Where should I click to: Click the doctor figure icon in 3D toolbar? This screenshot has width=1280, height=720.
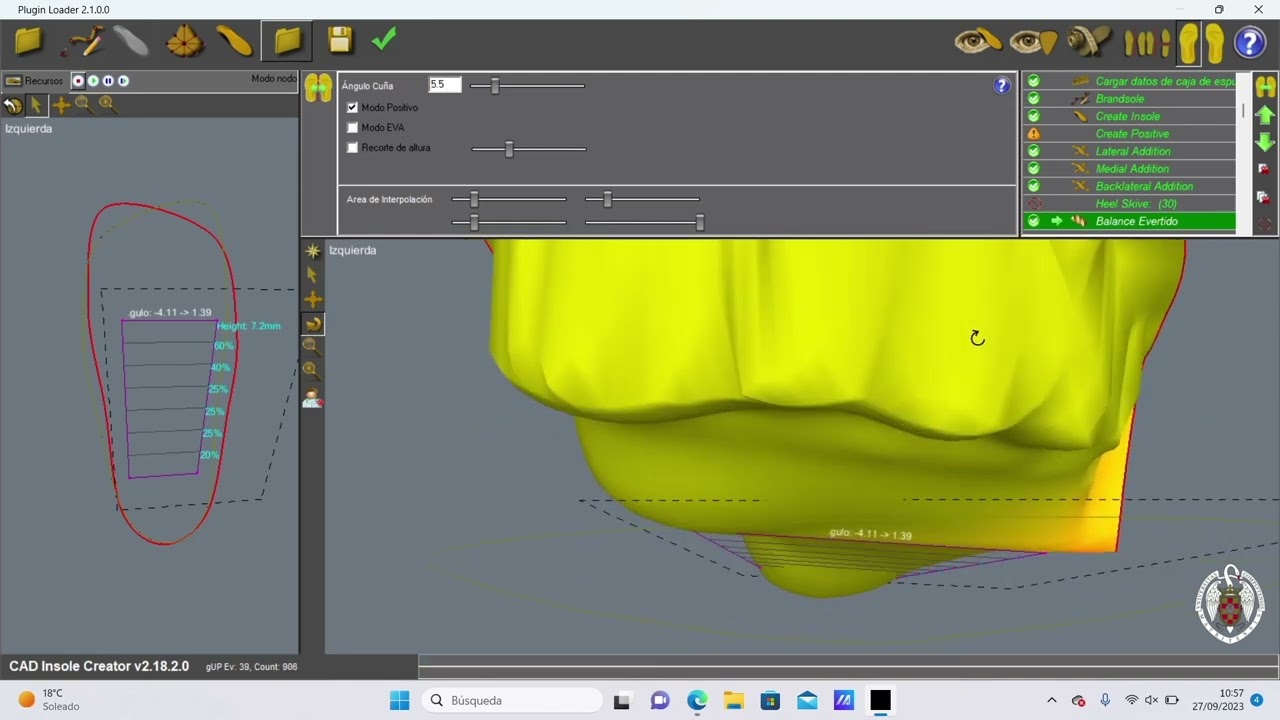312,398
